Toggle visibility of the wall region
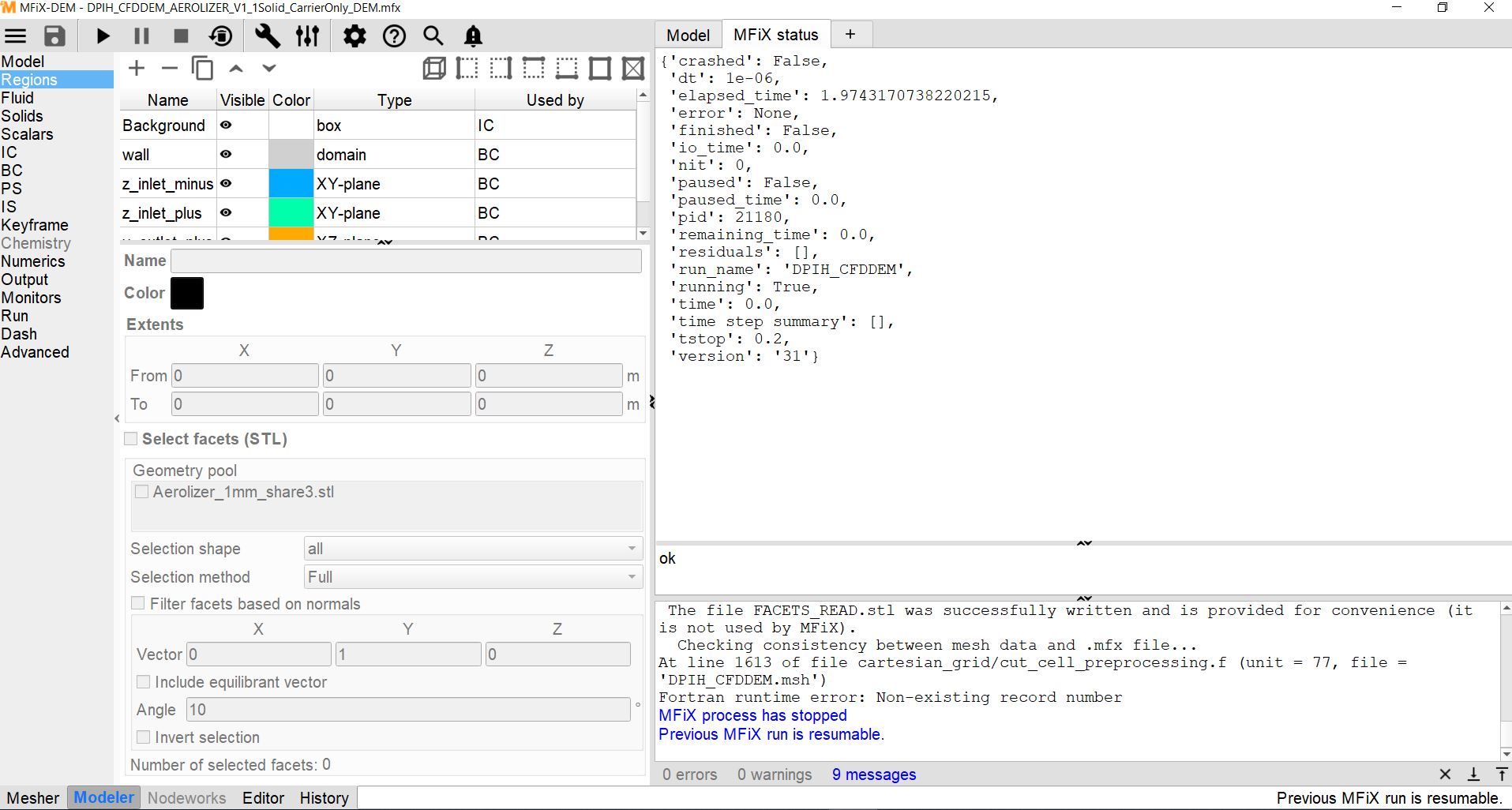The height and width of the screenshot is (810, 1512). tap(226, 155)
